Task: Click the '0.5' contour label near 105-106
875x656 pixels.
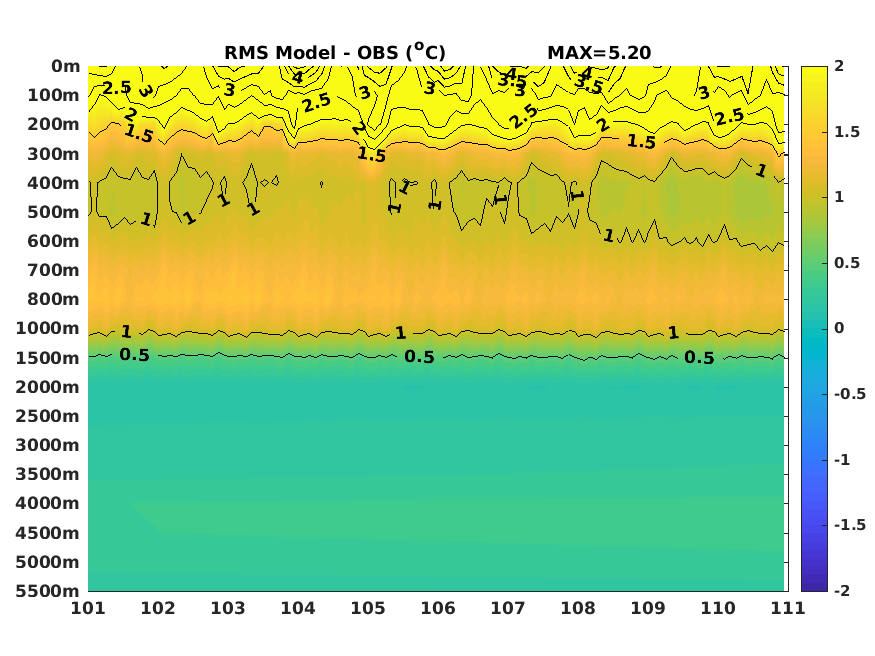Action: click(419, 356)
